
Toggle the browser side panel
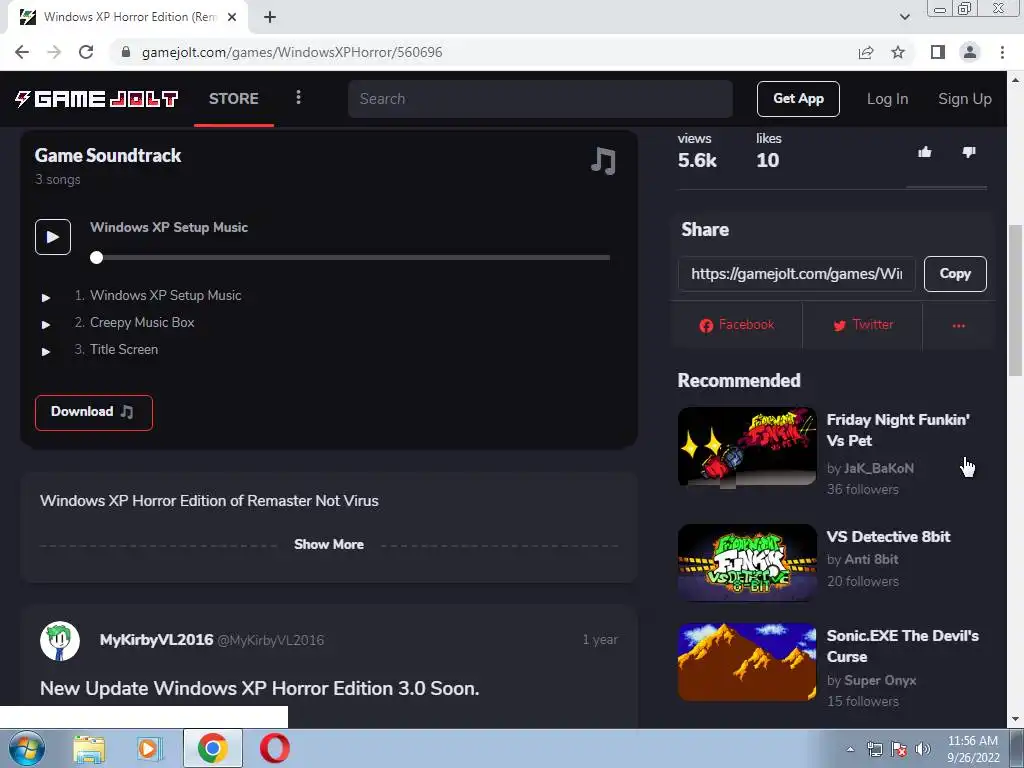(938, 52)
